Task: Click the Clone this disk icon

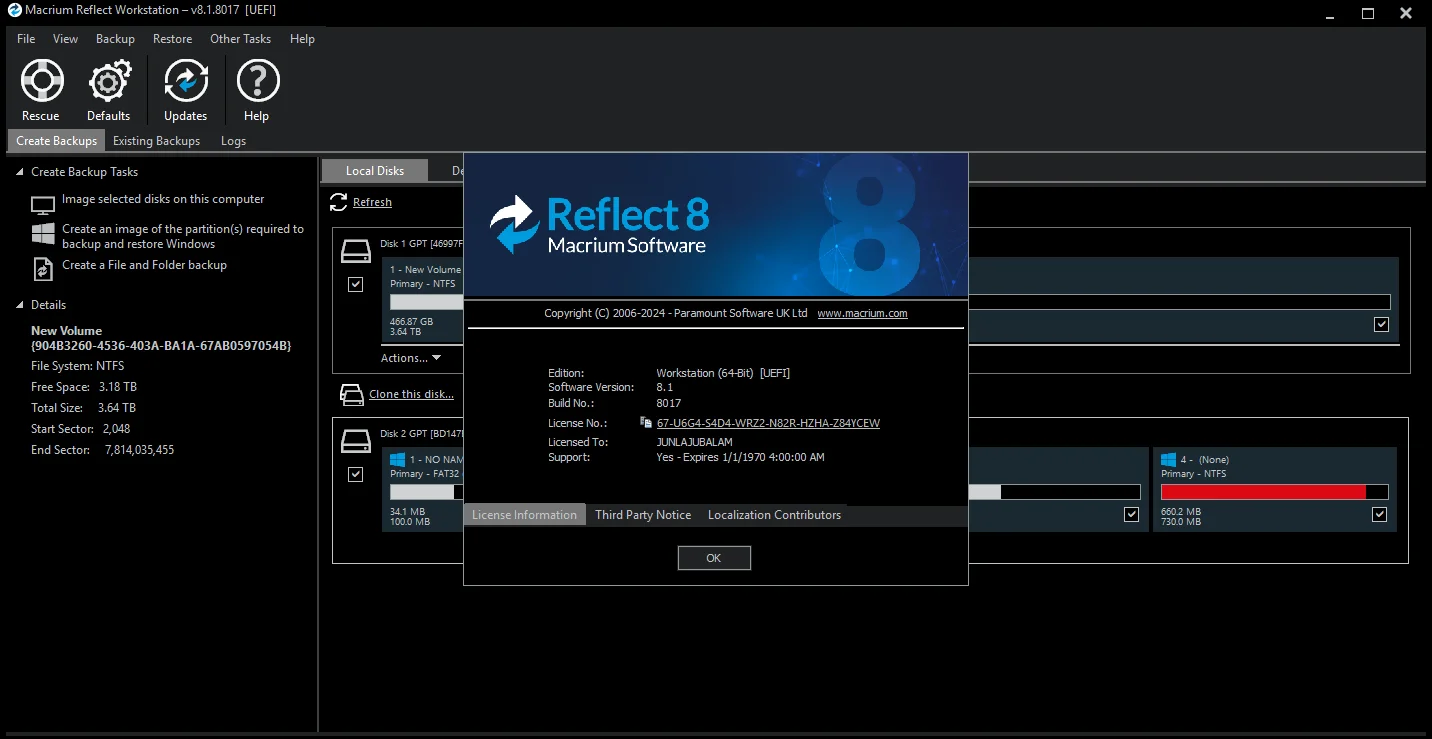Action: click(x=351, y=394)
